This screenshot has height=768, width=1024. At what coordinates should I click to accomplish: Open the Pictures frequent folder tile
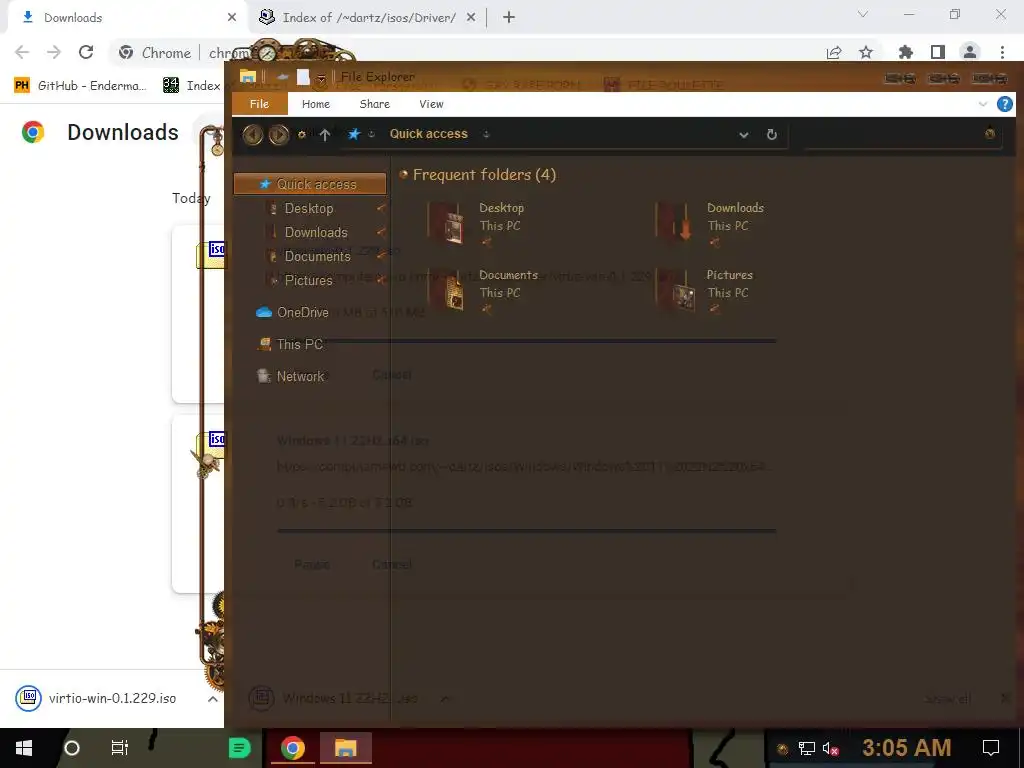pos(705,291)
